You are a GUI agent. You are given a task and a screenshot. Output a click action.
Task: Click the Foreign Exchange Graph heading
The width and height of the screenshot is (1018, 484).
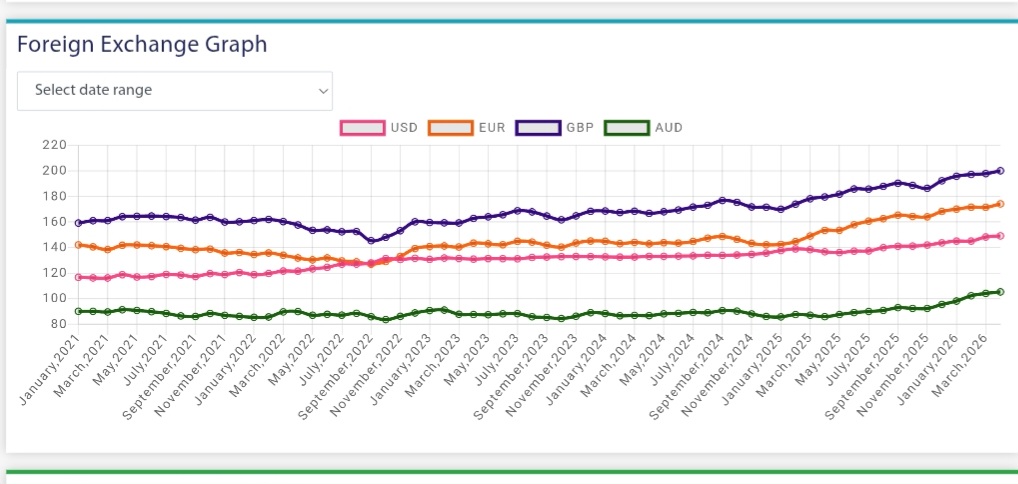pyautogui.click(x=142, y=44)
